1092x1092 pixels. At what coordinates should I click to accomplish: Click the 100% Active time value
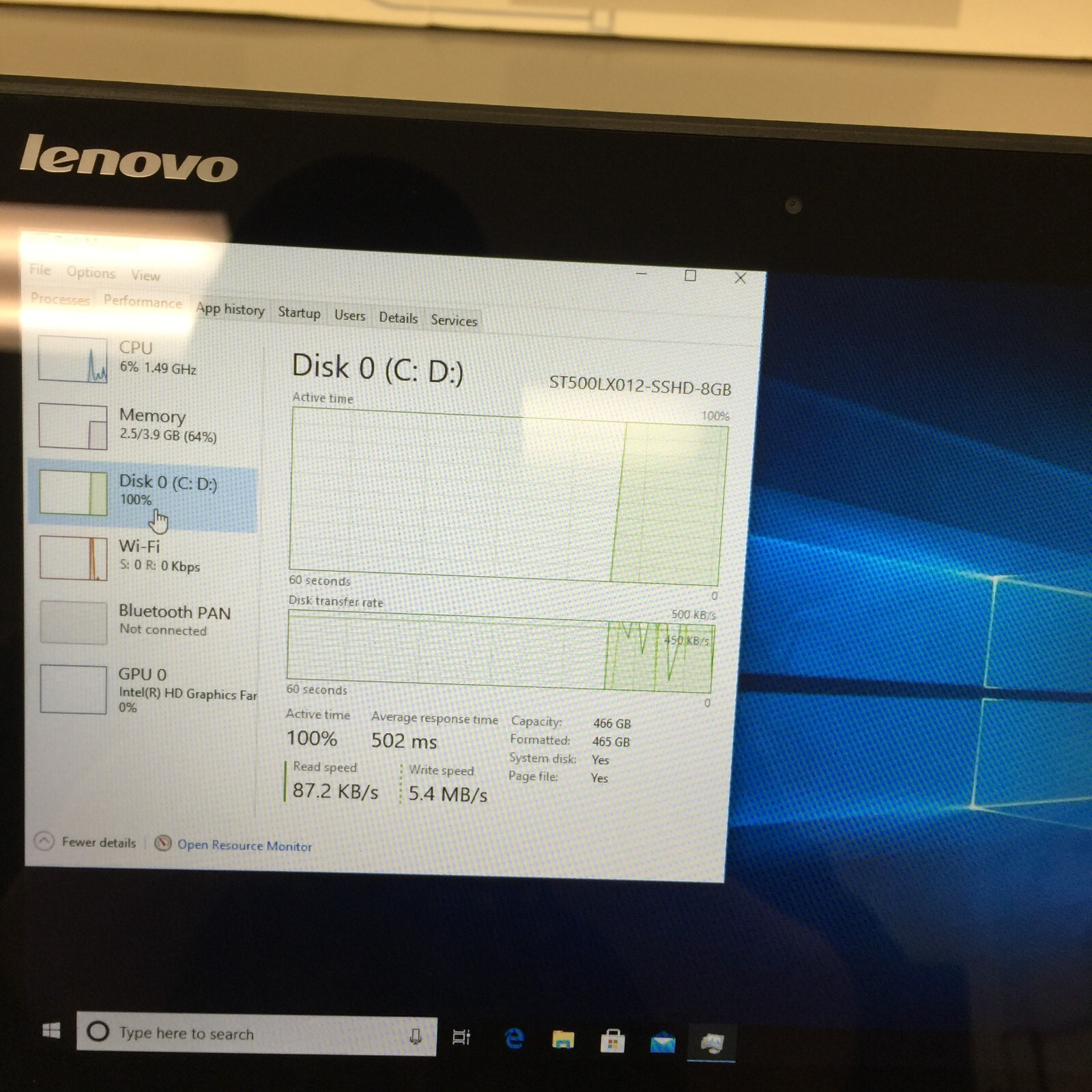(312, 738)
